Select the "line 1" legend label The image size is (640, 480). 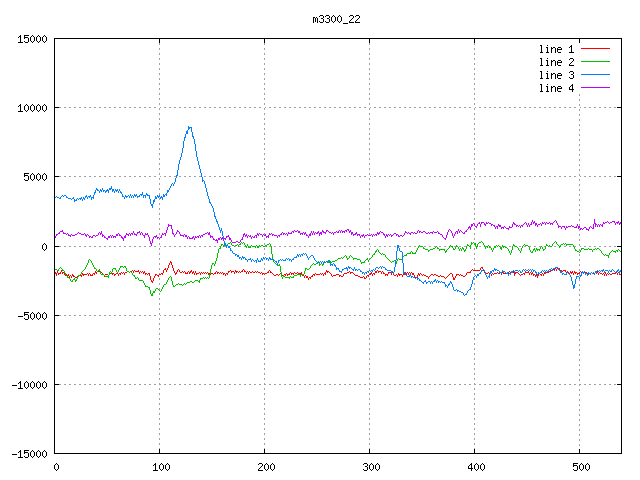click(557, 49)
